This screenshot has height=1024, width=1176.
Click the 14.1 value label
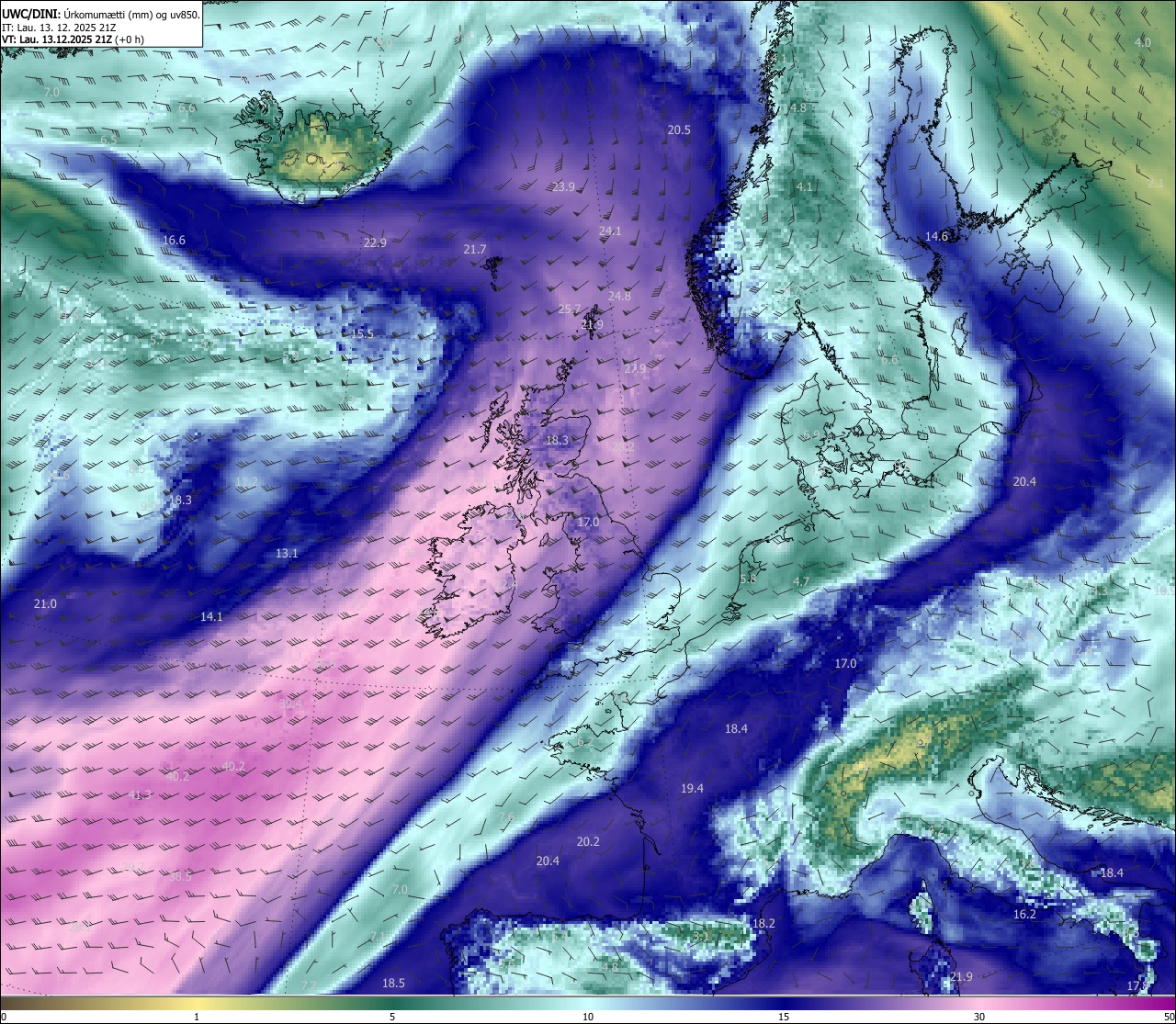[x=211, y=617]
